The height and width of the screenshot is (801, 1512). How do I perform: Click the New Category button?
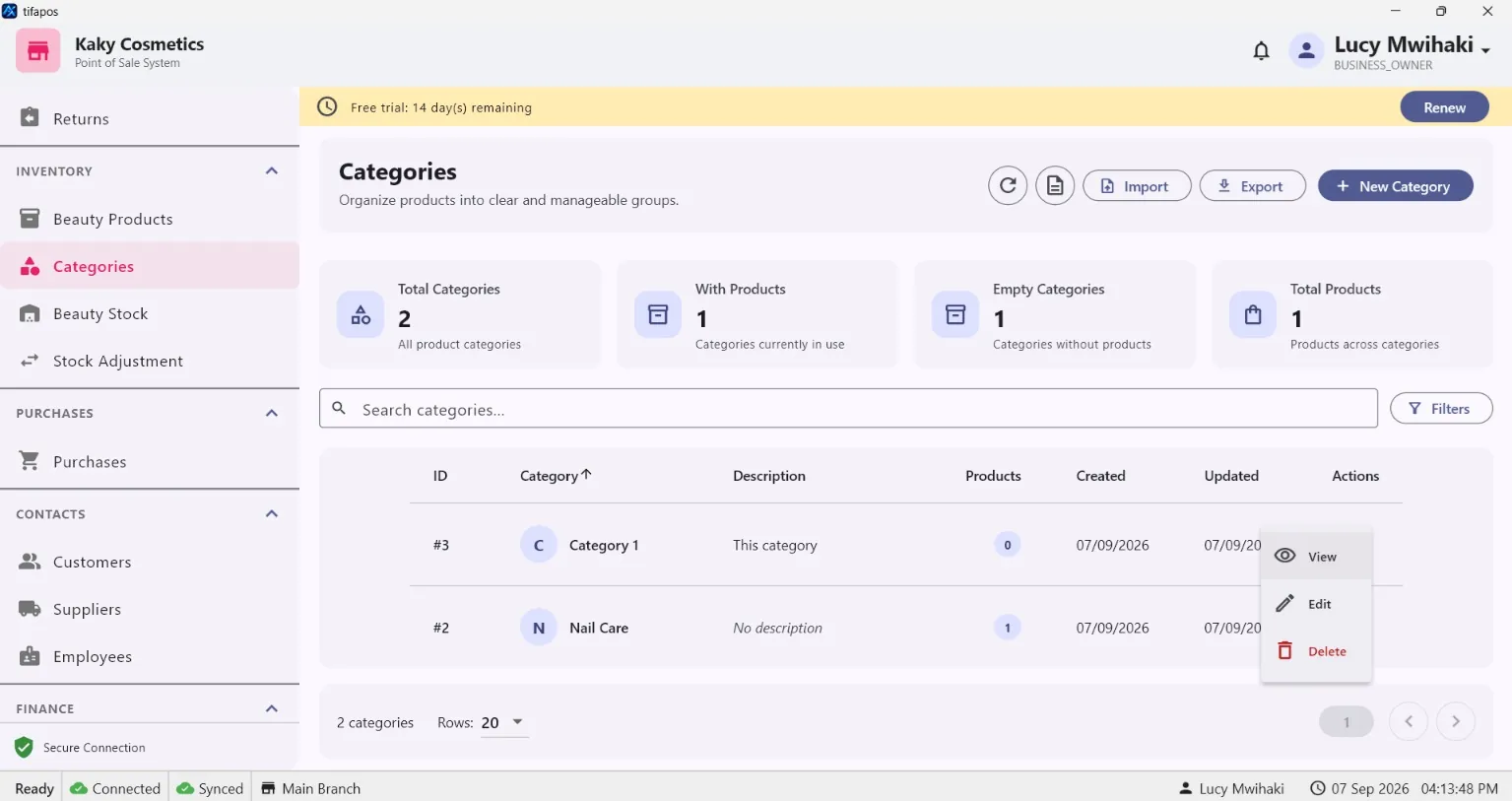coord(1395,185)
